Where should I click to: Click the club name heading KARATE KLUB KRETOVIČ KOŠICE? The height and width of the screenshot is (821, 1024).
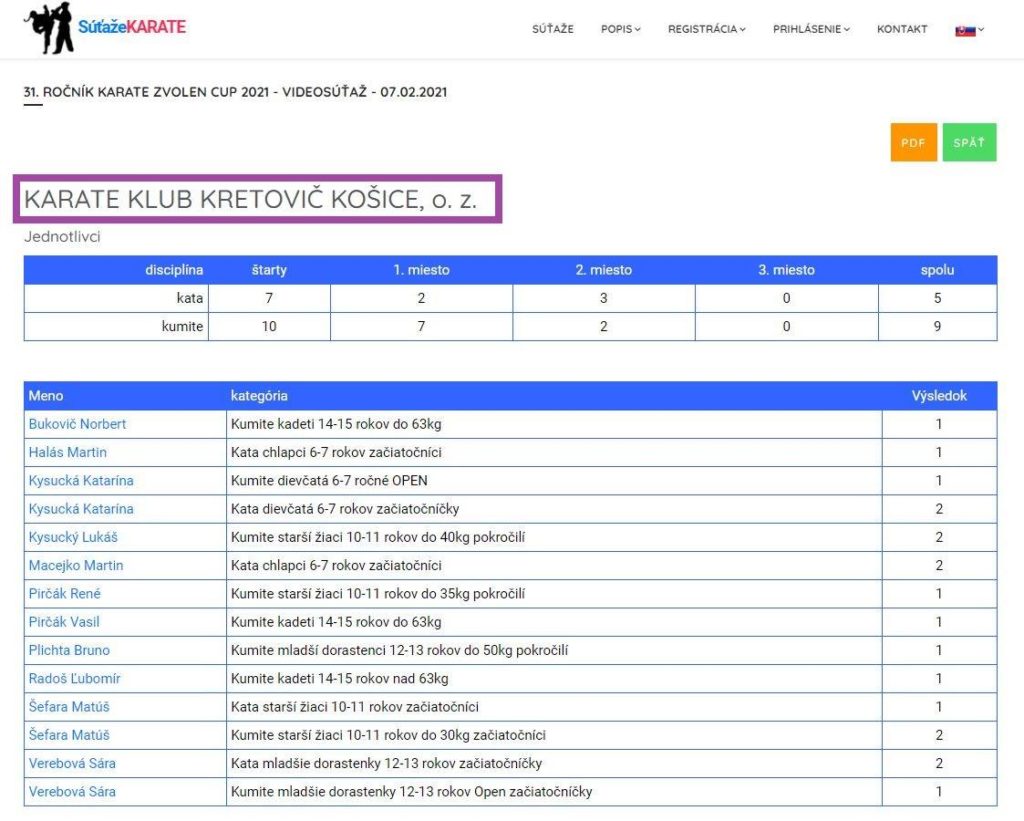[x=251, y=199]
